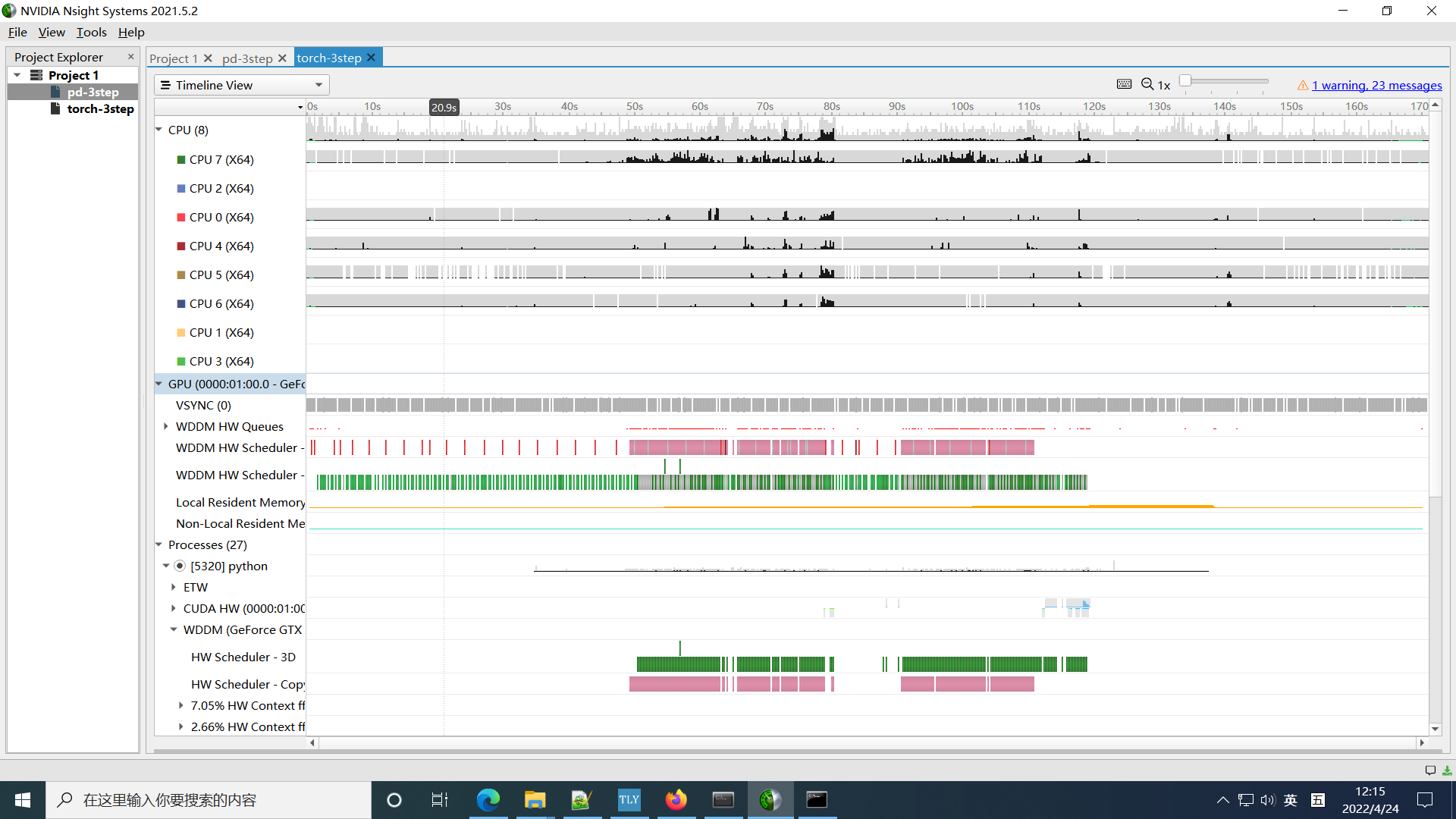Expand the ETW tree item

173,587
